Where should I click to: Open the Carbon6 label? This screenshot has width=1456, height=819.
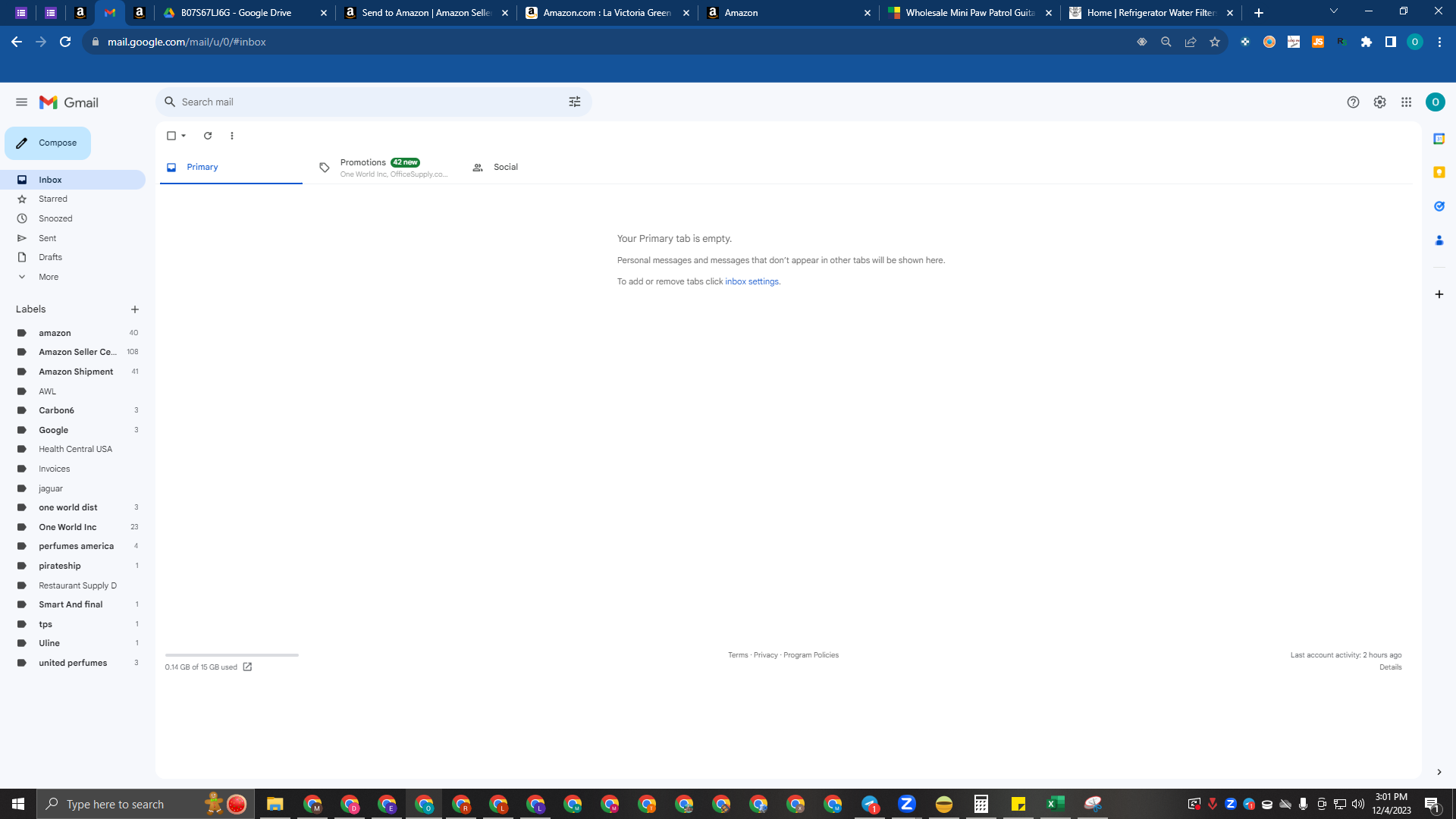[x=73, y=411]
